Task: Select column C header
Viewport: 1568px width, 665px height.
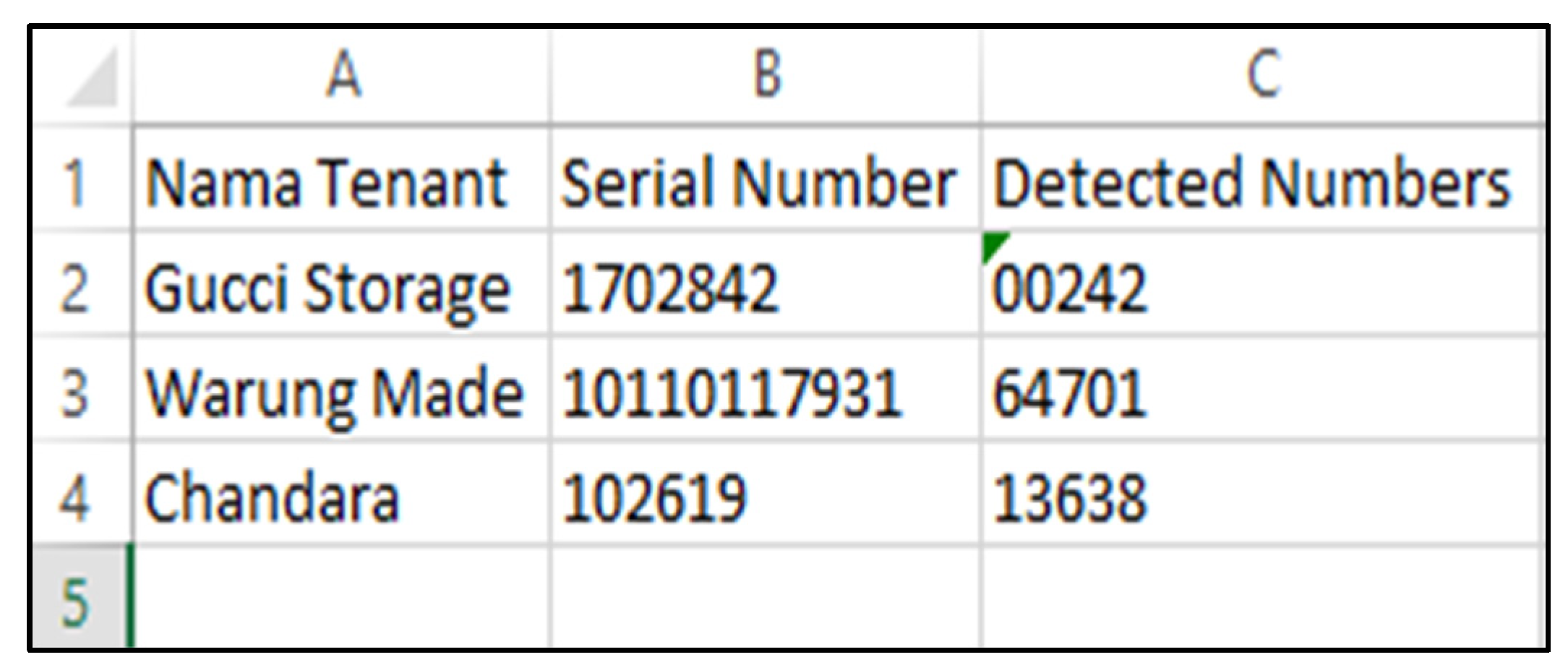Action: click(x=1263, y=75)
